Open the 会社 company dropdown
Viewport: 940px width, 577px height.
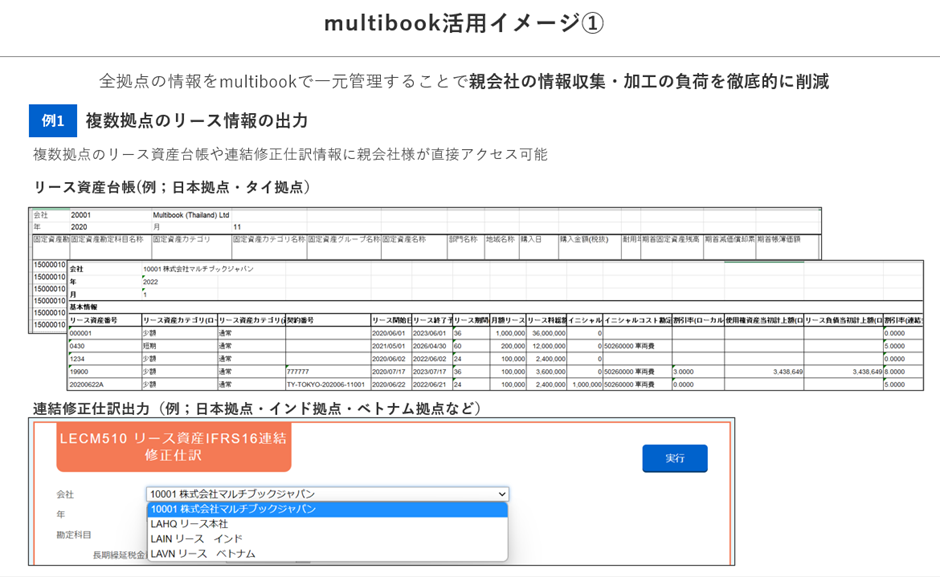pyautogui.click(x=327, y=494)
